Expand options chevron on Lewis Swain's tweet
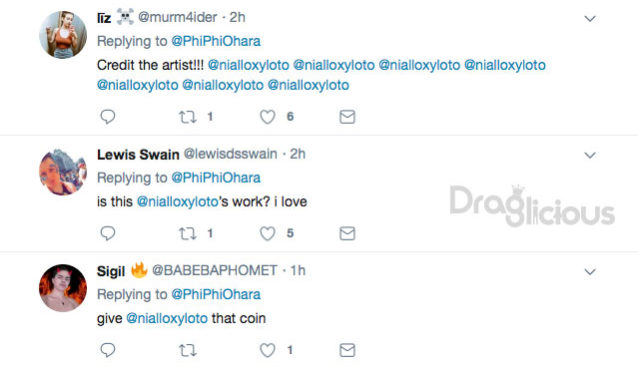The image size is (638, 368). tap(590, 156)
